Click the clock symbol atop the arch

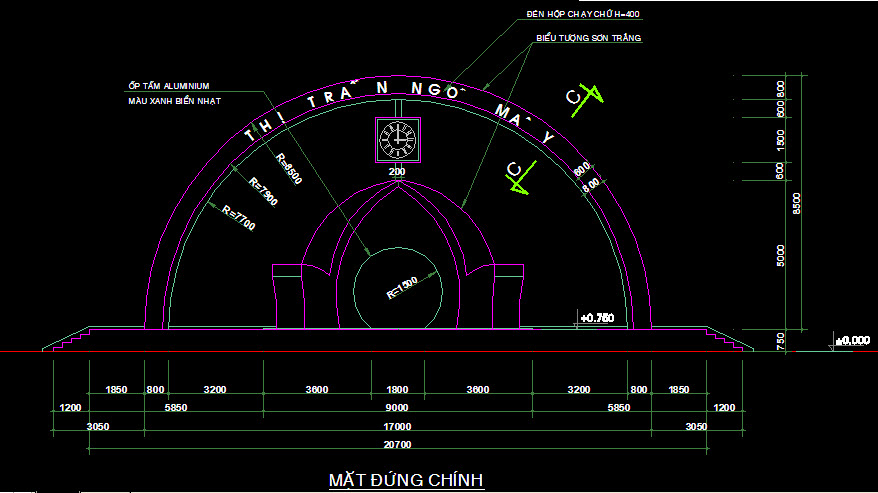coord(397,139)
